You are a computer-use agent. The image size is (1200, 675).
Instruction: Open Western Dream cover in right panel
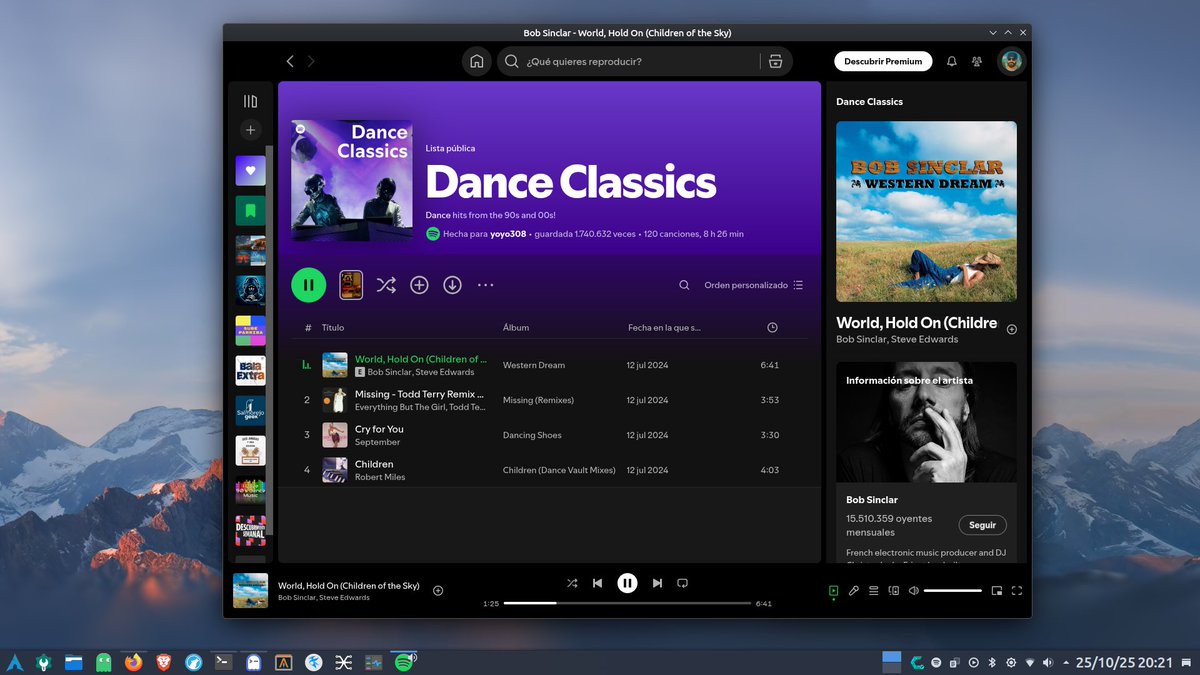click(926, 212)
